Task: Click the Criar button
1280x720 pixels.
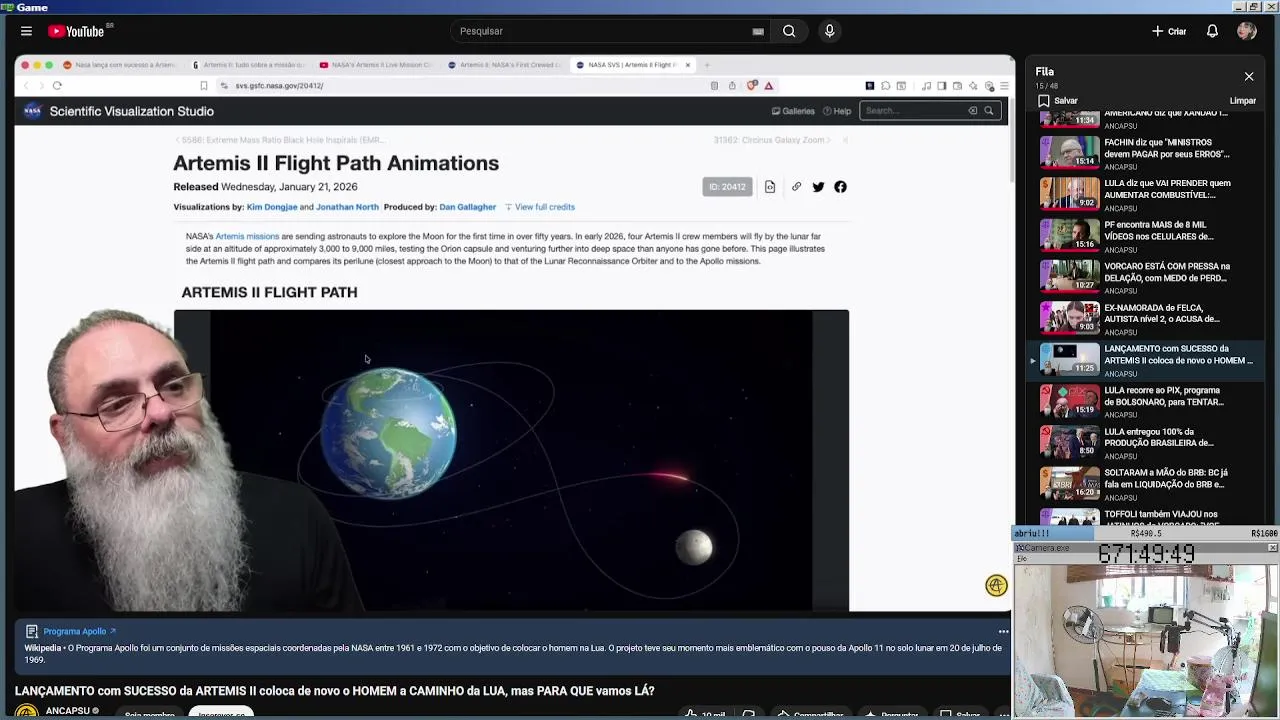Action: pos(1169,31)
